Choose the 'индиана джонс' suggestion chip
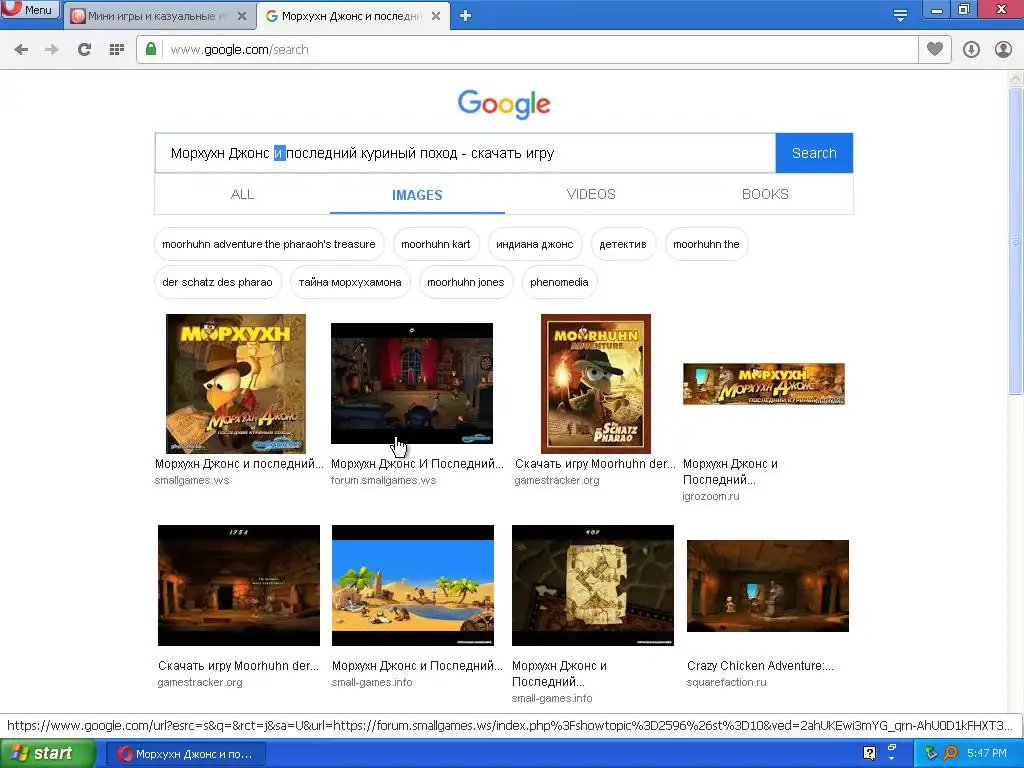Screen dimensions: 1024x768 [x=535, y=244]
